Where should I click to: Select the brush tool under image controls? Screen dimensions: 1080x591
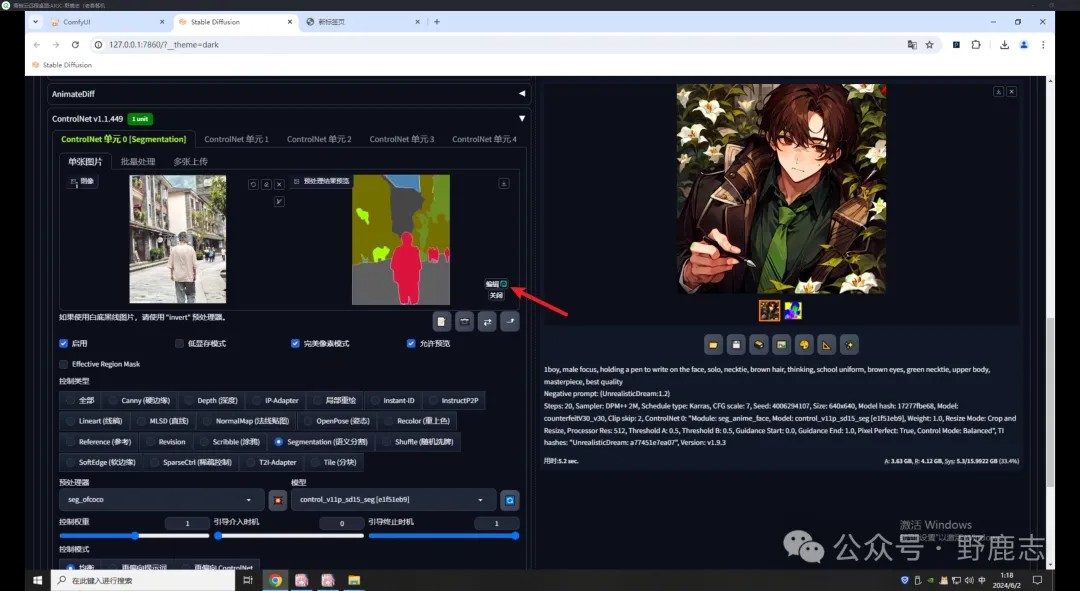279,201
